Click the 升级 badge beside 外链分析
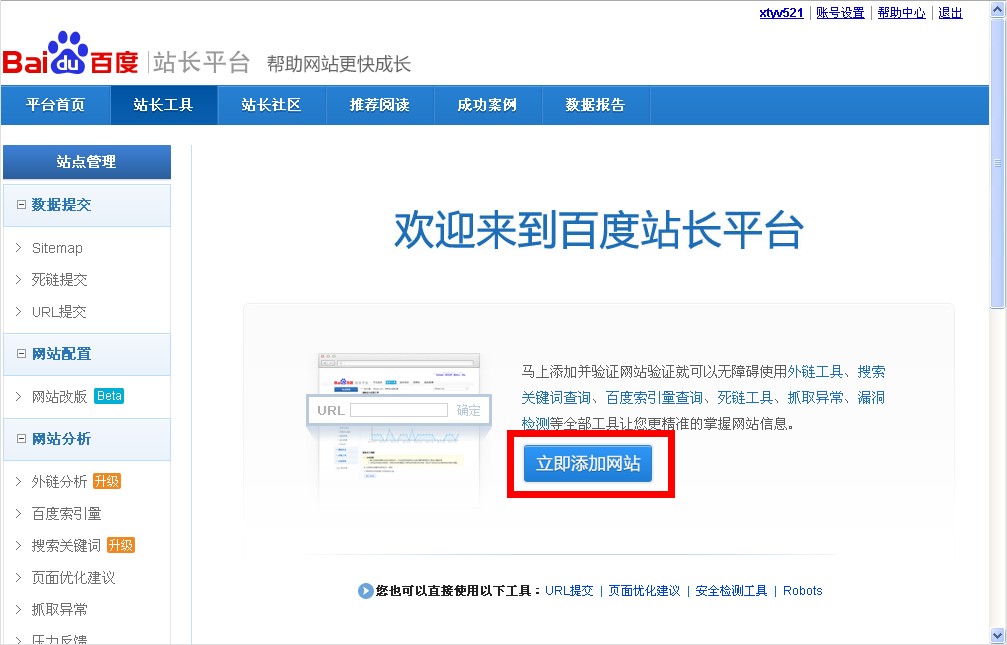The height and width of the screenshot is (645, 1007). (106, 480)
